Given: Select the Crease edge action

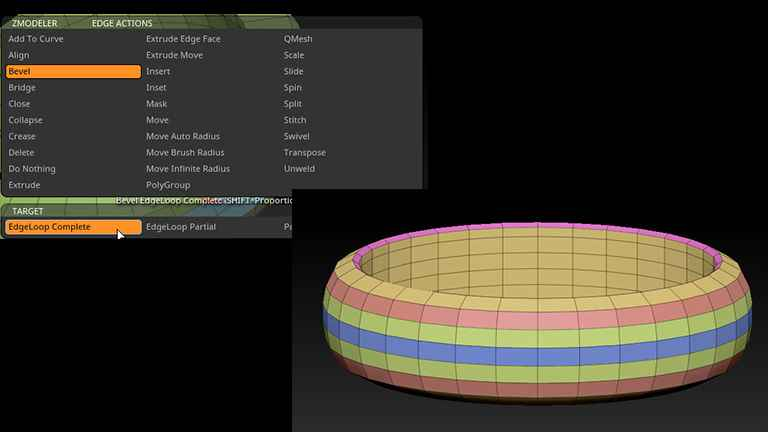Looking at the screenshot, I should click(22, 136).
